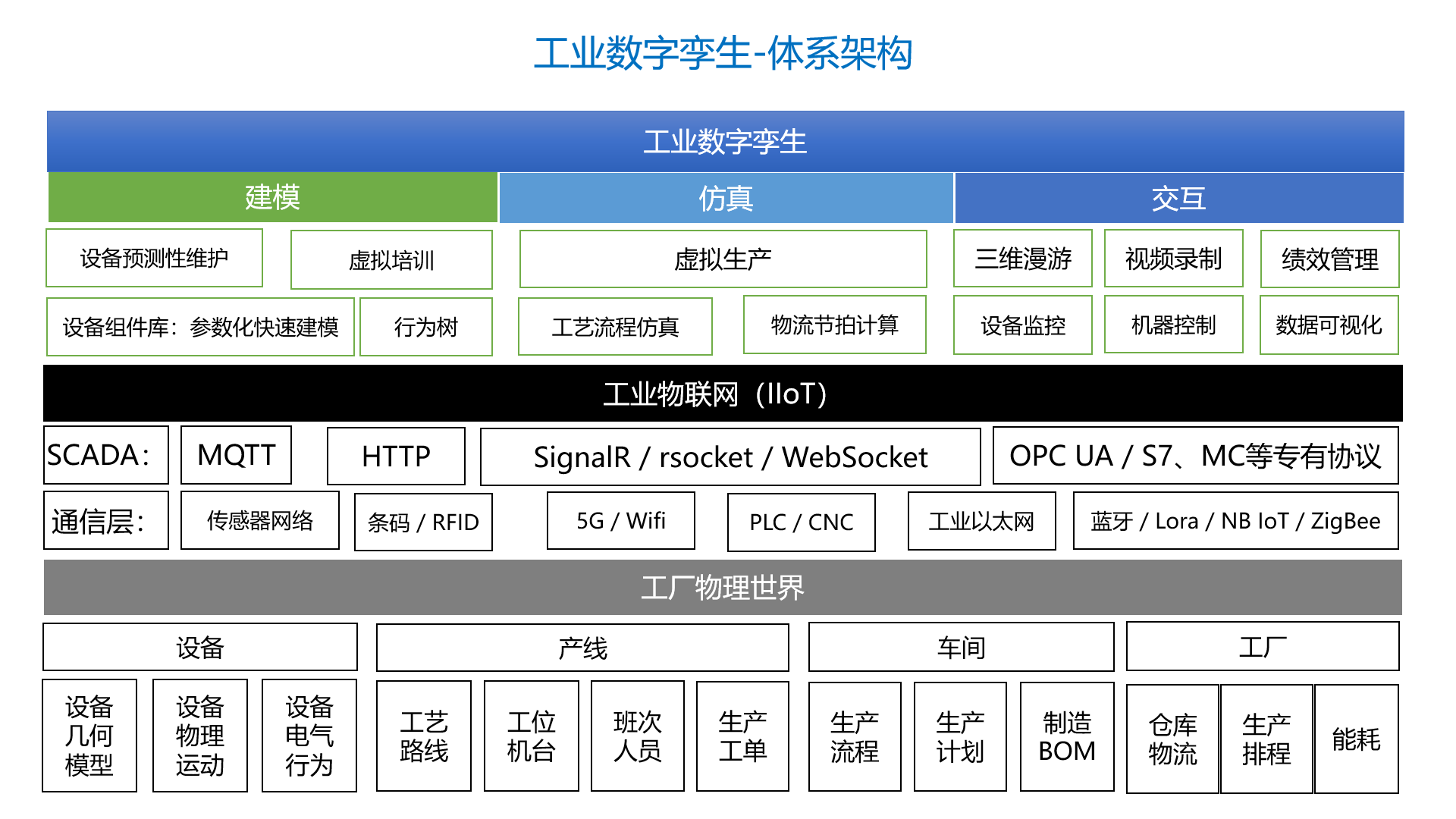
Task: Select the 车间 category header box
Action: click(x=962, y=647)
